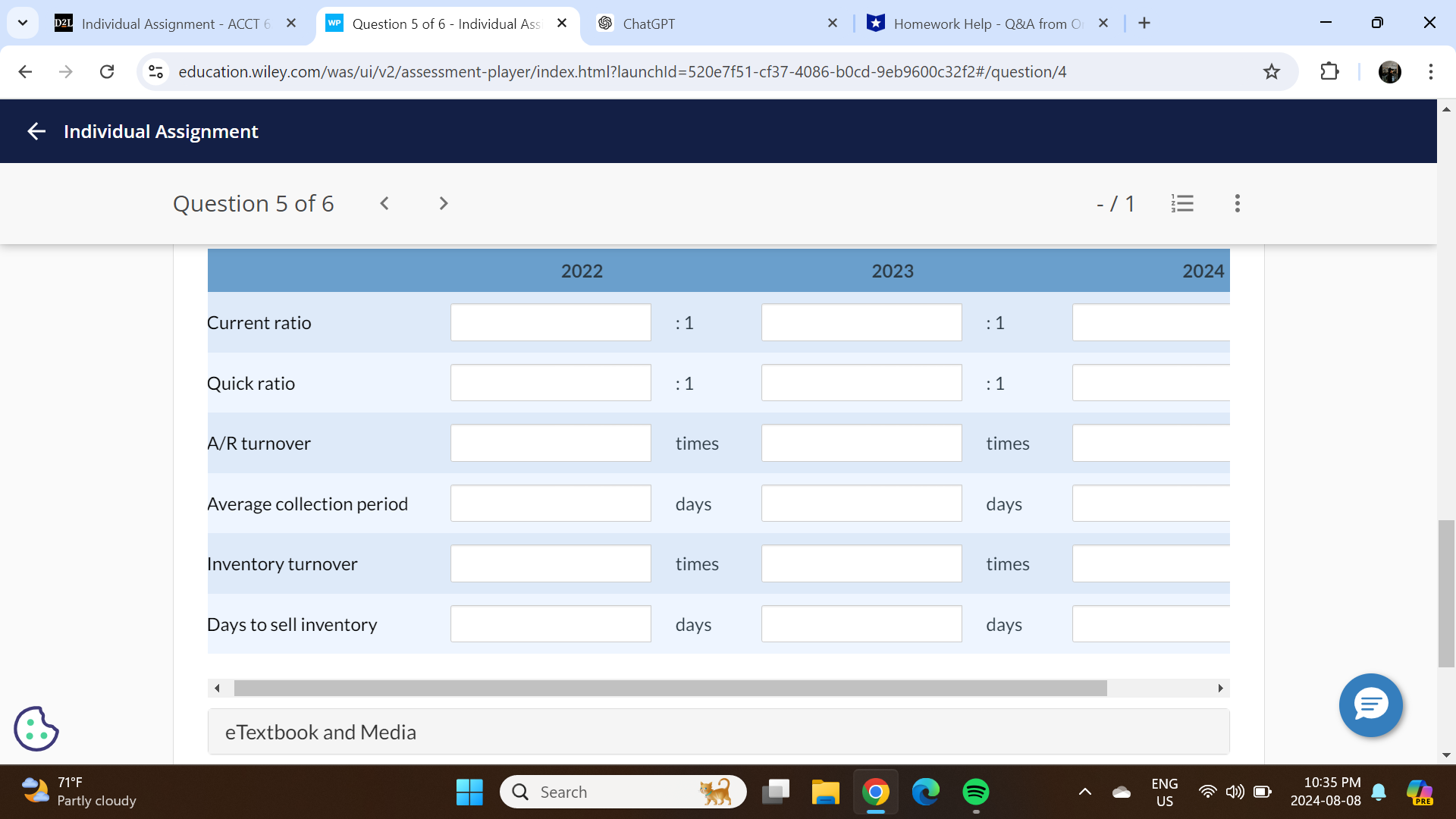Viewport: 1456px width, 819px height.
Task: Open the cookie preferences icon
Action: (x=36, y=728)
